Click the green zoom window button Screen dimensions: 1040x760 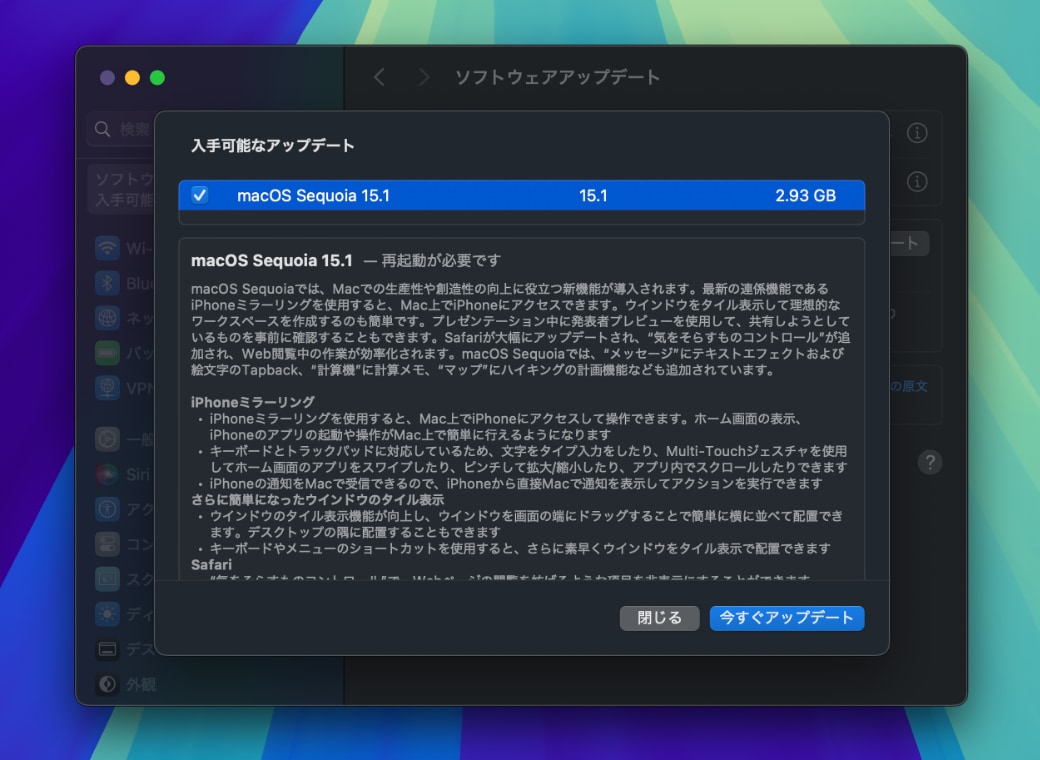157,78
